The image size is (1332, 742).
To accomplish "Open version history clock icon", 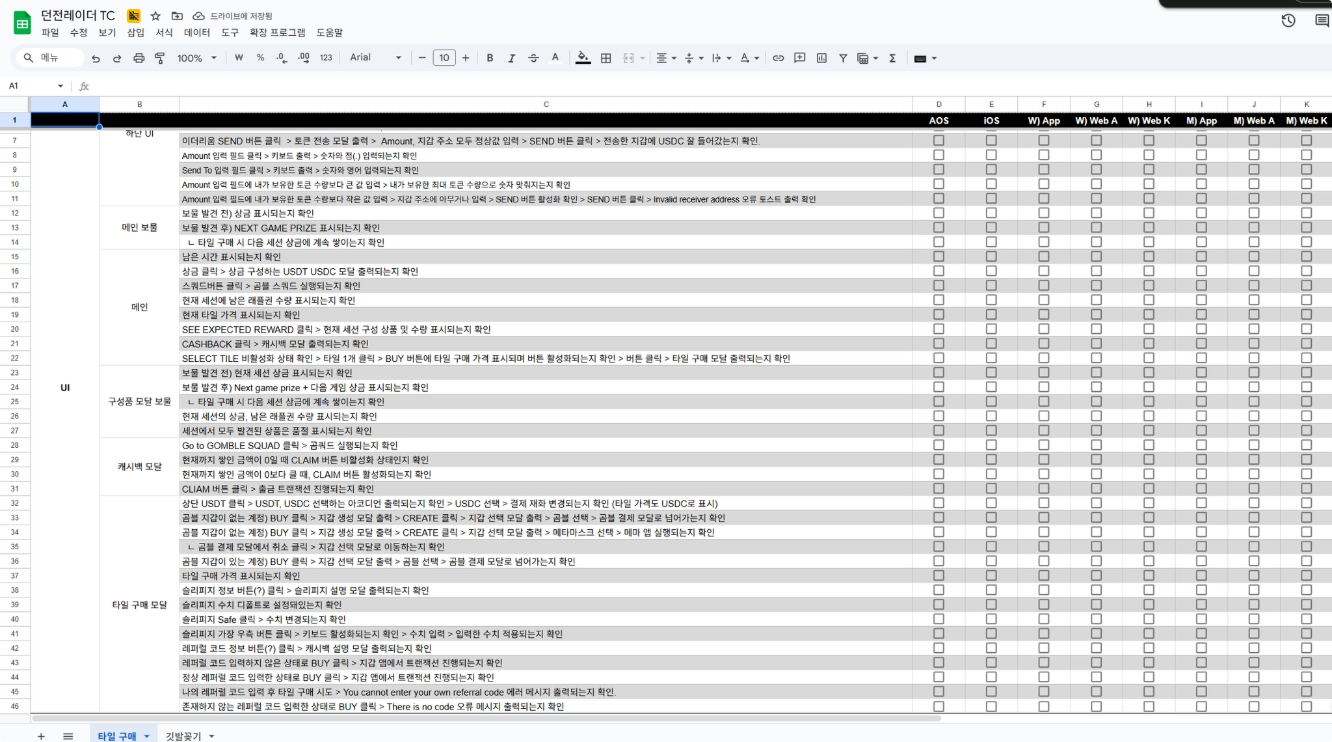I will point(1289,20).
